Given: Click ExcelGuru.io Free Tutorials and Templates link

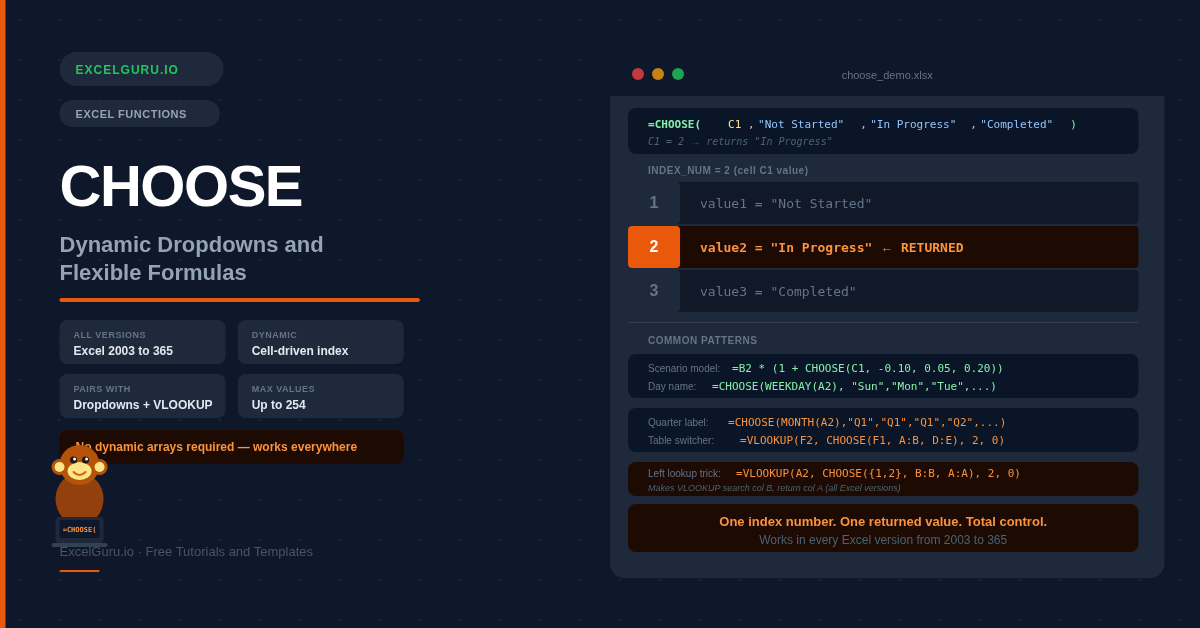Looking at the screenshot, I should click(x=186, y=552).
